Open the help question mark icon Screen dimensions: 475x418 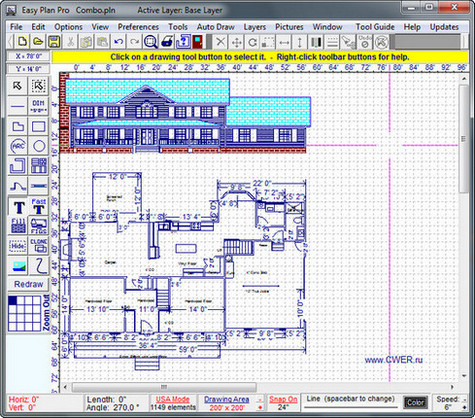[183, 42]
